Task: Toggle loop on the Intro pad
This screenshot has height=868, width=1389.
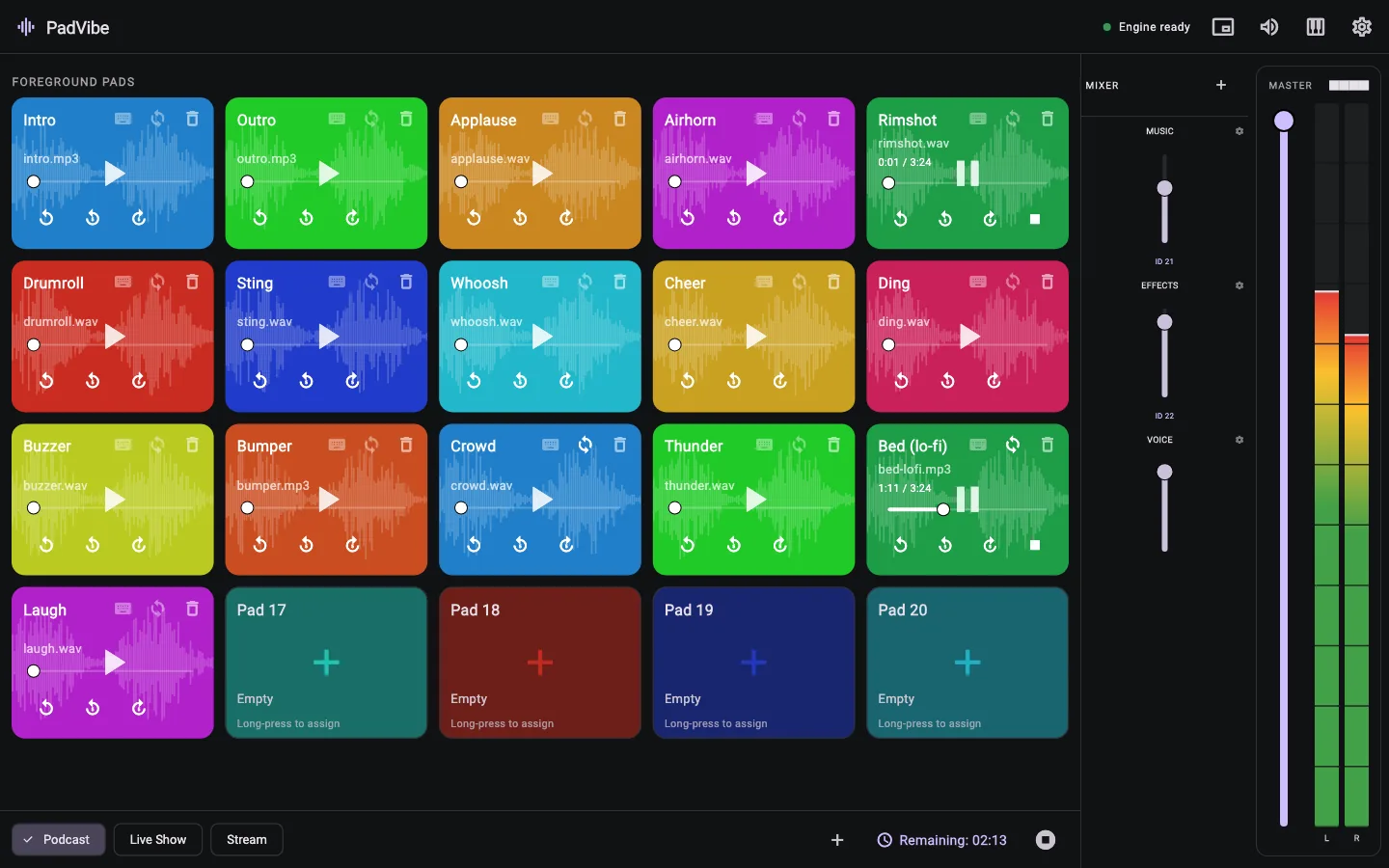Action: 157,119
